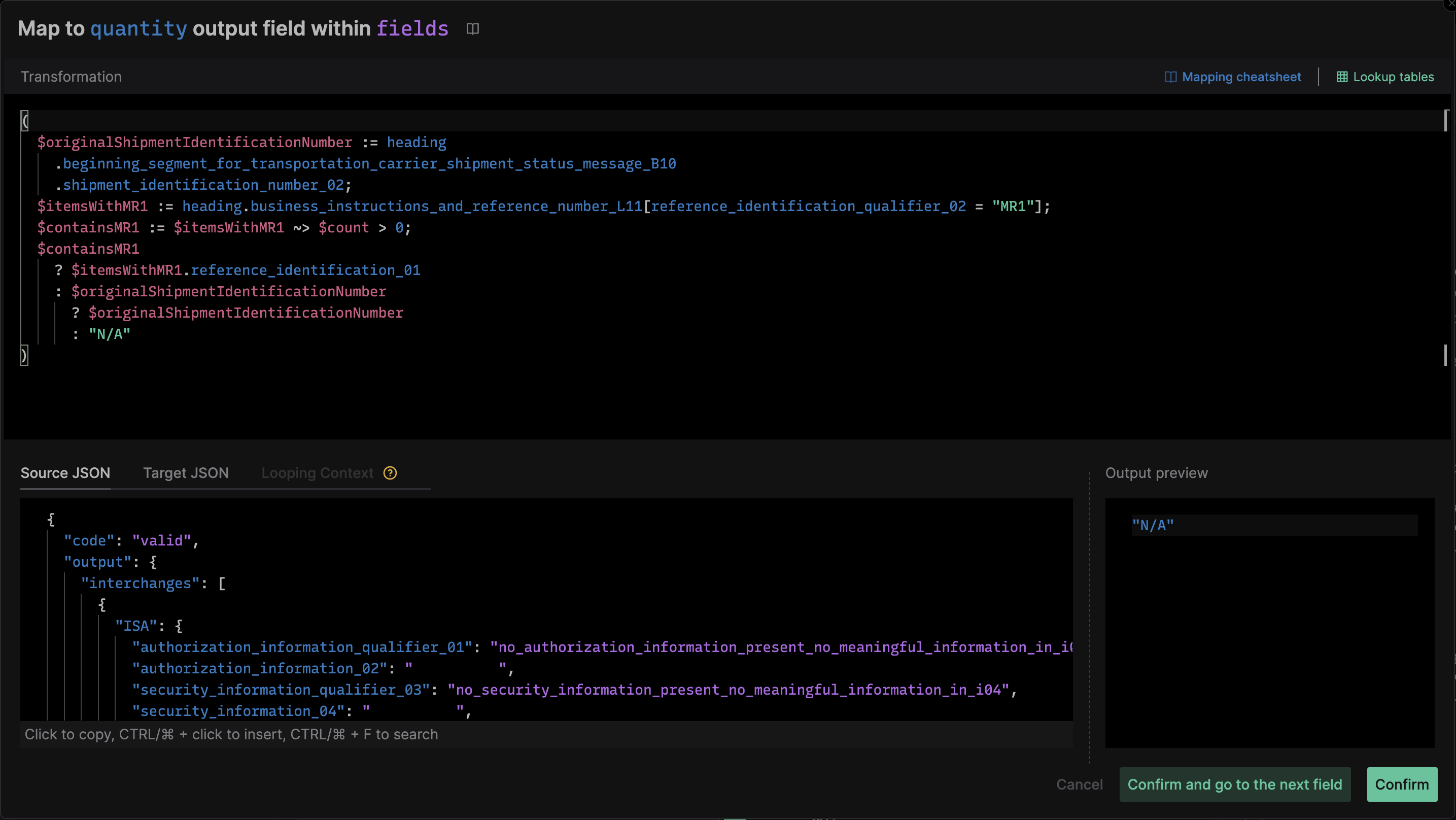The height and width of the screenshot is (820, 1456).
Task: Click the Output preview heading
Action: tap(1156, 473)
